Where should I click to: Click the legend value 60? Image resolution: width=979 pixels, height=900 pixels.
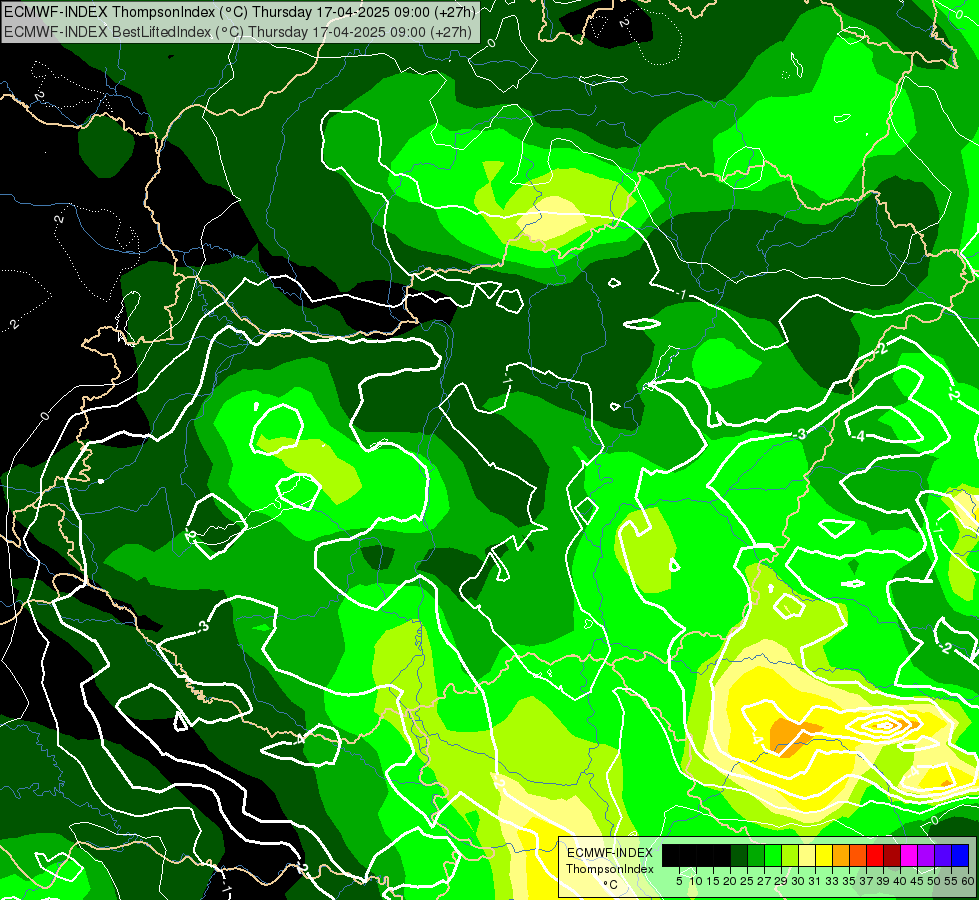[x=968, y=881]
